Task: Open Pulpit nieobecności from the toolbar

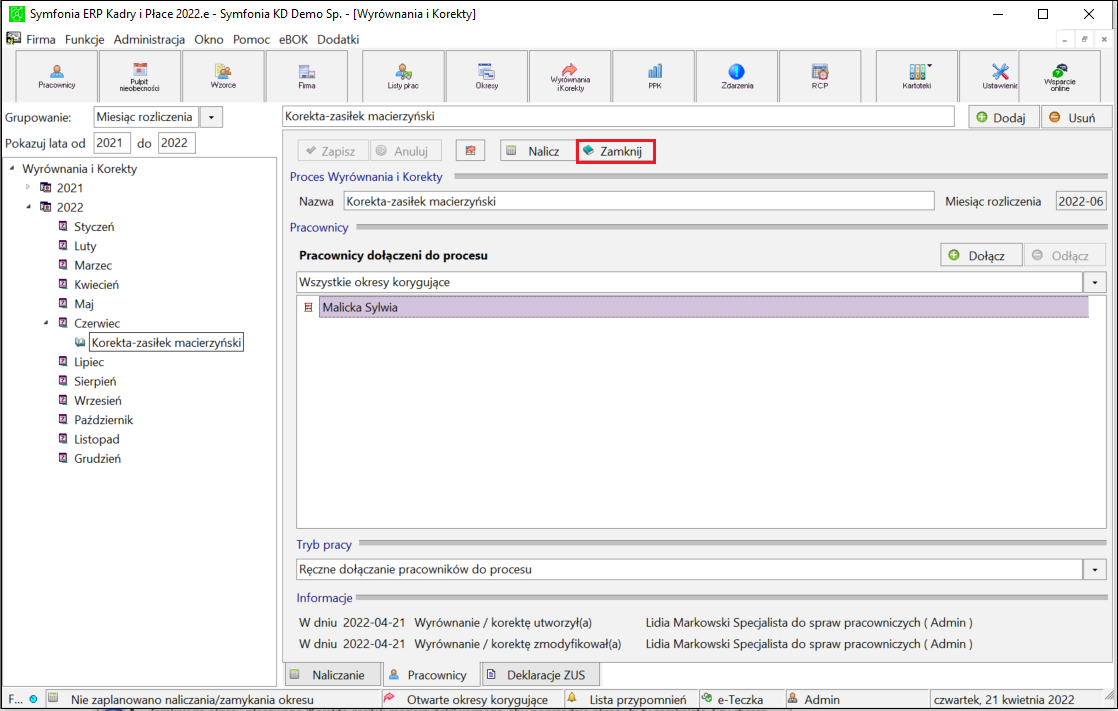Action: click(x=140, y=76)
